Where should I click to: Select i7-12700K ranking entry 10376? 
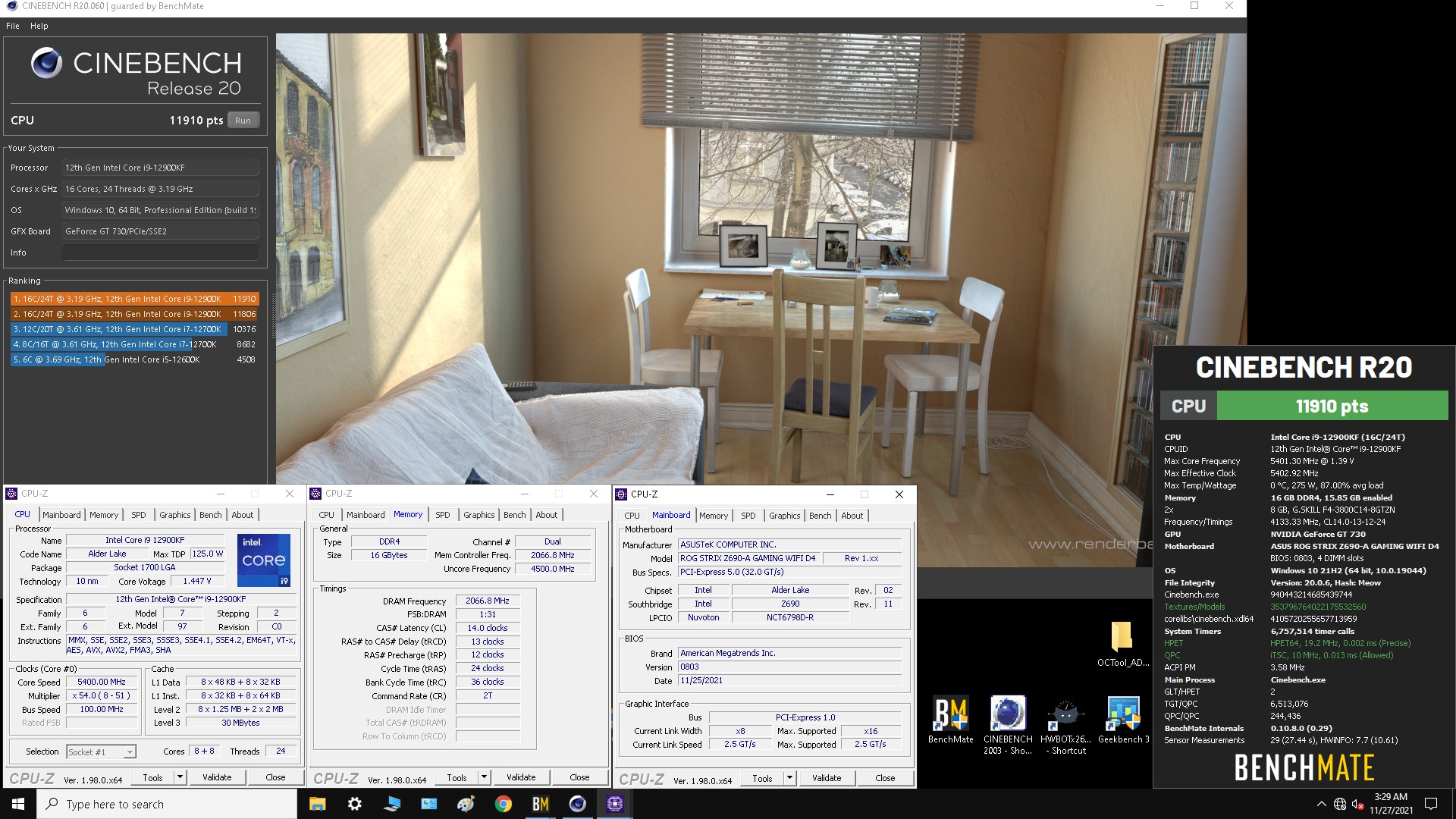[x=135, y=329]
